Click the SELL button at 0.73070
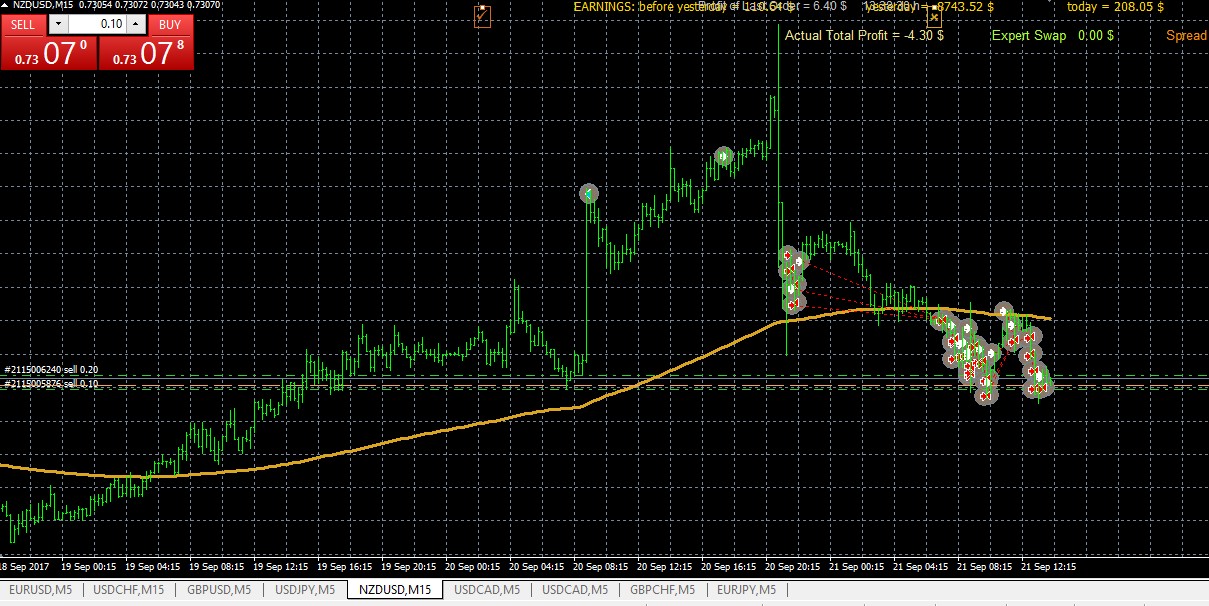The width and height of the screenshot is (1209, 606). [48, 53]
